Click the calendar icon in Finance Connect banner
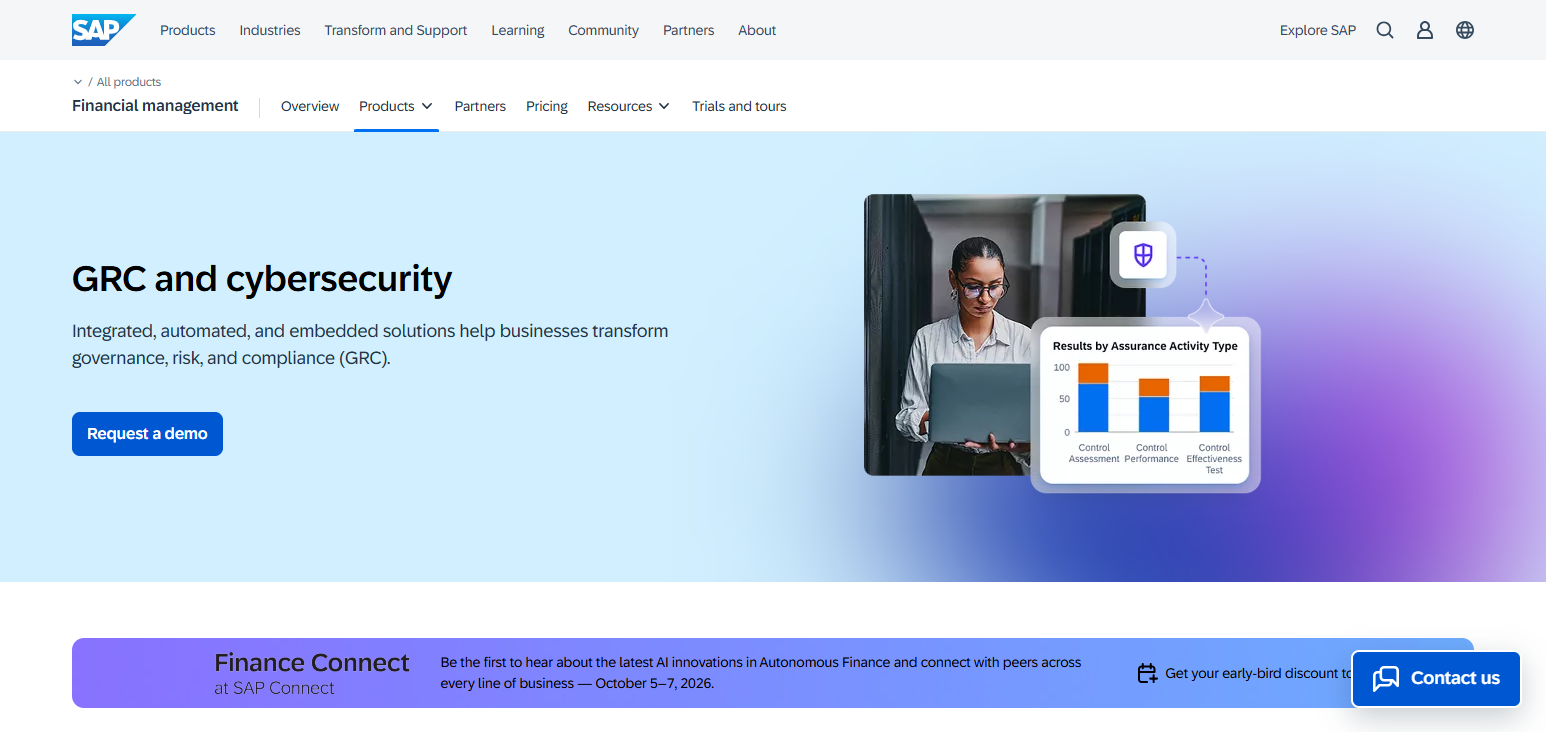The width and height of the screenshot is (1546, 732). point(1147,674)
